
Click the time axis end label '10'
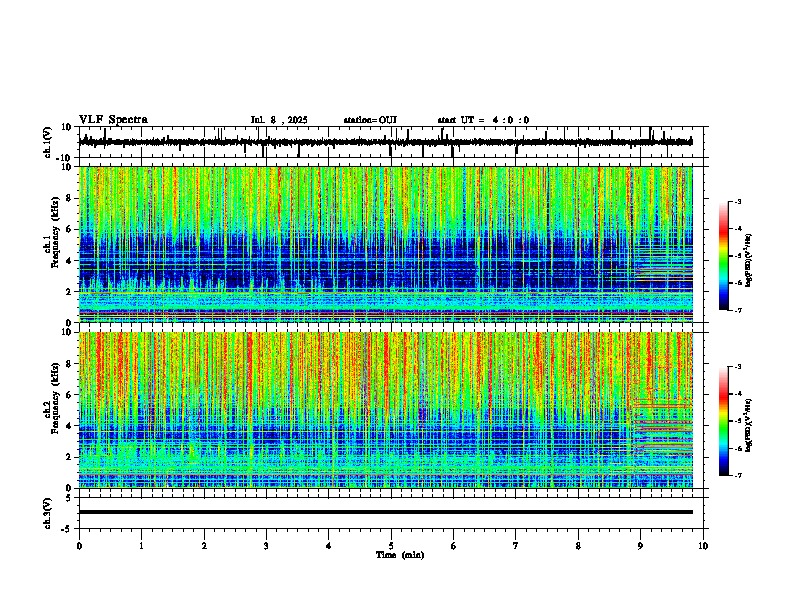click(x=703, y=546)
